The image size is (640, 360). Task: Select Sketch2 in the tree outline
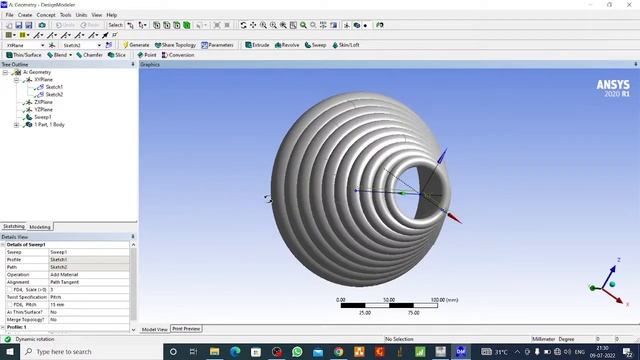pyautogui.click(x=54, y=95)
